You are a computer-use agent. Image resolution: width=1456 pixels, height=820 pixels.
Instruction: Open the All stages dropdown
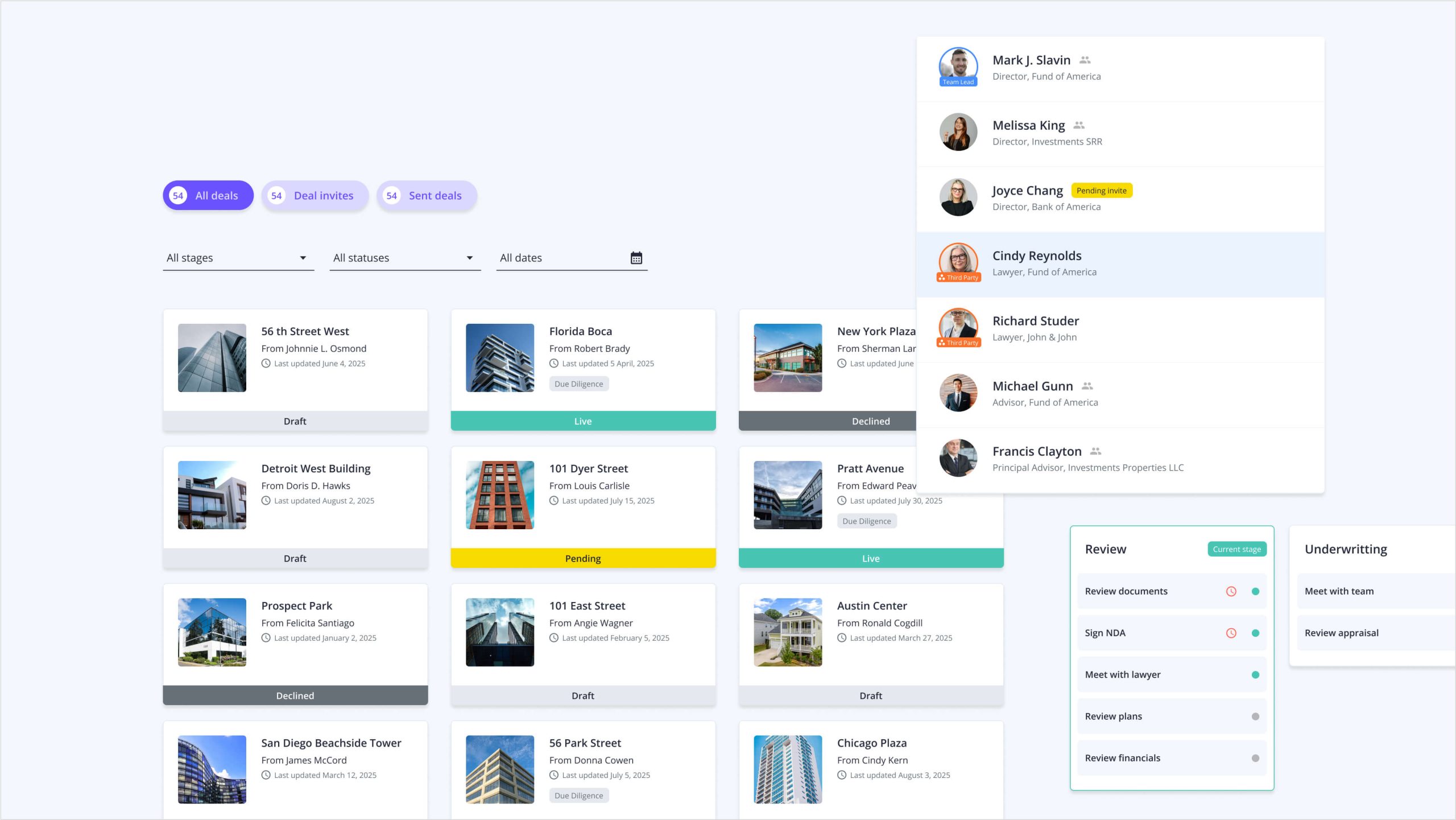pos(238,258)
